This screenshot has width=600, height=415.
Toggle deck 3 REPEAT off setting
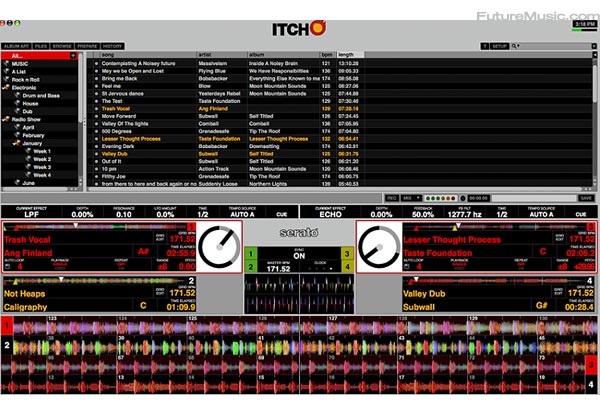click(520, 264)
